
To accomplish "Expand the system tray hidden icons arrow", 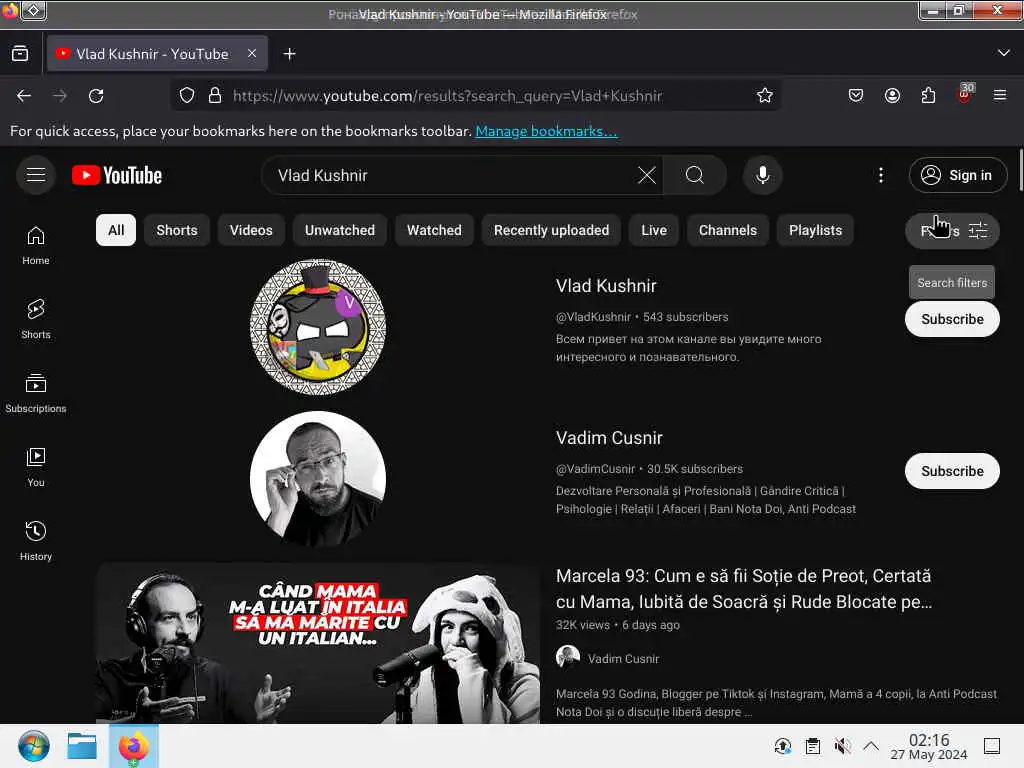I will [x=871, y=746].
